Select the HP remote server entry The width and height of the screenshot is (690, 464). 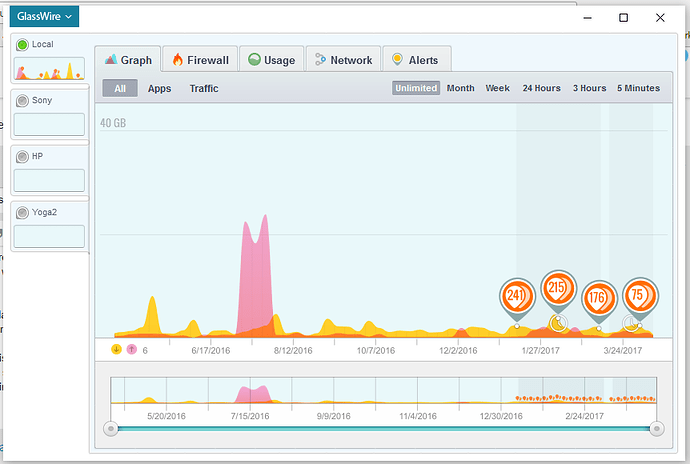(x=48, y=156)
